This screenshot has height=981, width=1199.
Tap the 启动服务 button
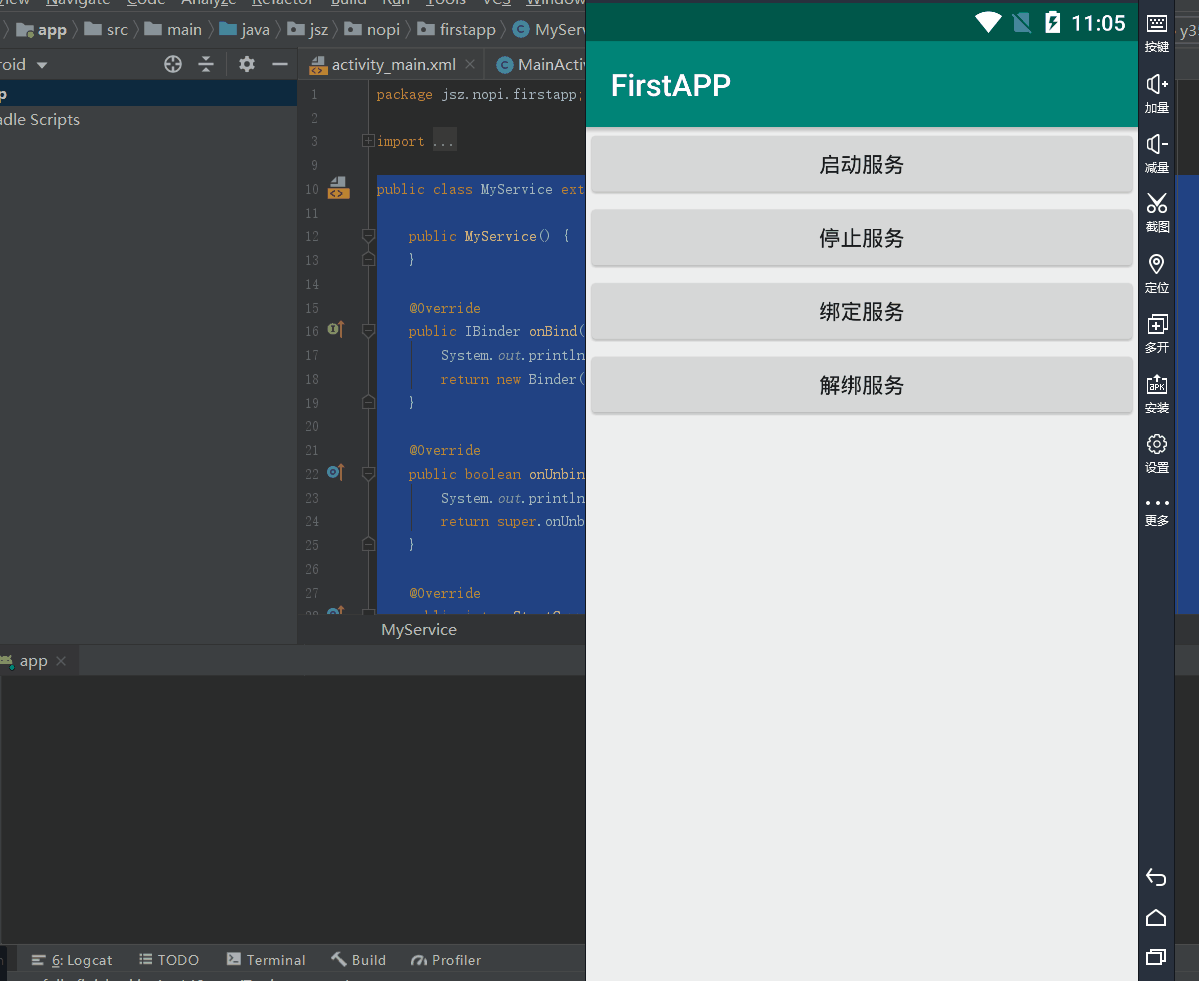point(861,165)
